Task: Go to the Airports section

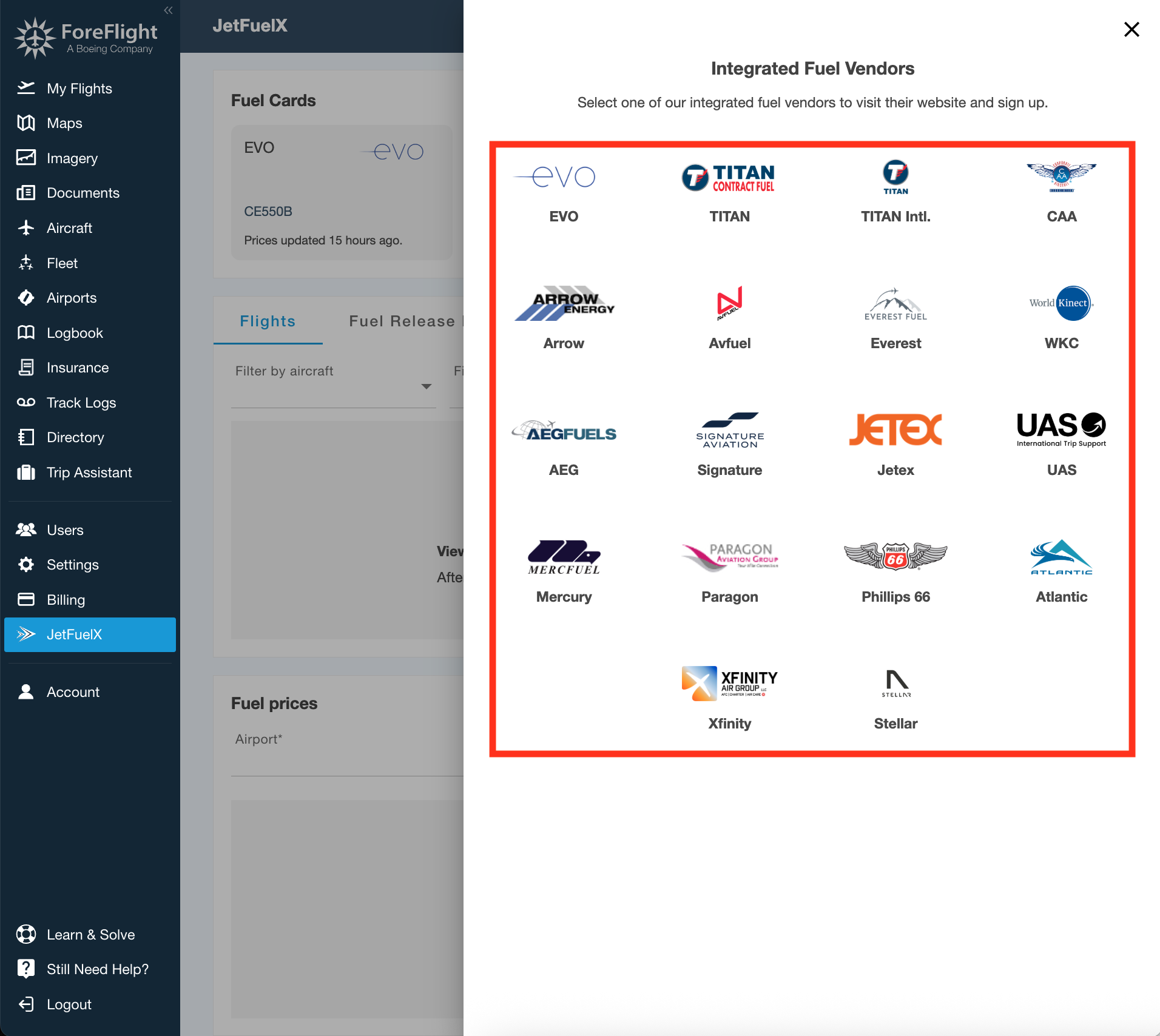Action: [90, 298]
